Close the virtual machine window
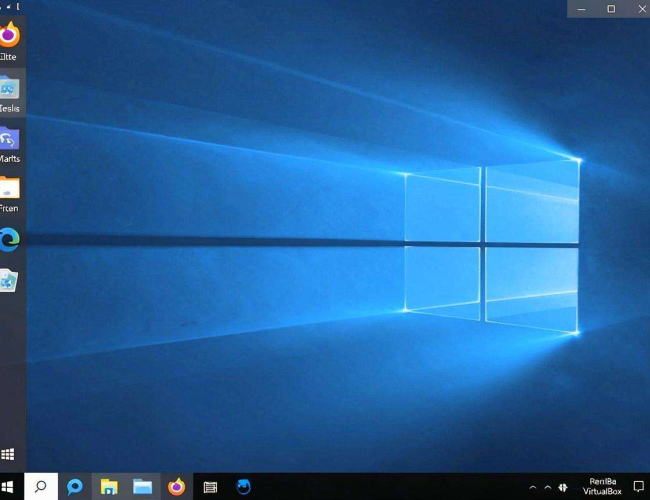 click(642, 9)
